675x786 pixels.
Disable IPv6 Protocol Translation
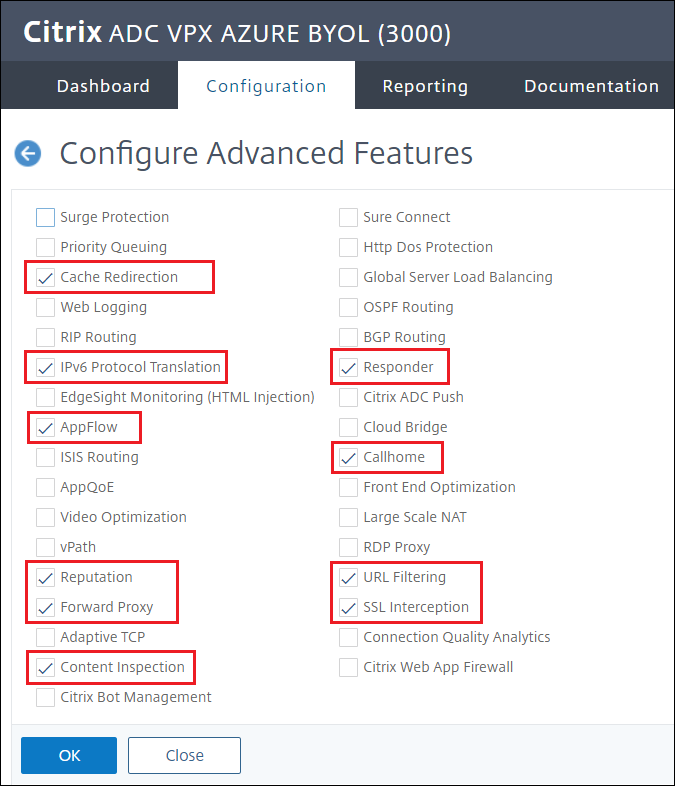click(x=45, y=367)
